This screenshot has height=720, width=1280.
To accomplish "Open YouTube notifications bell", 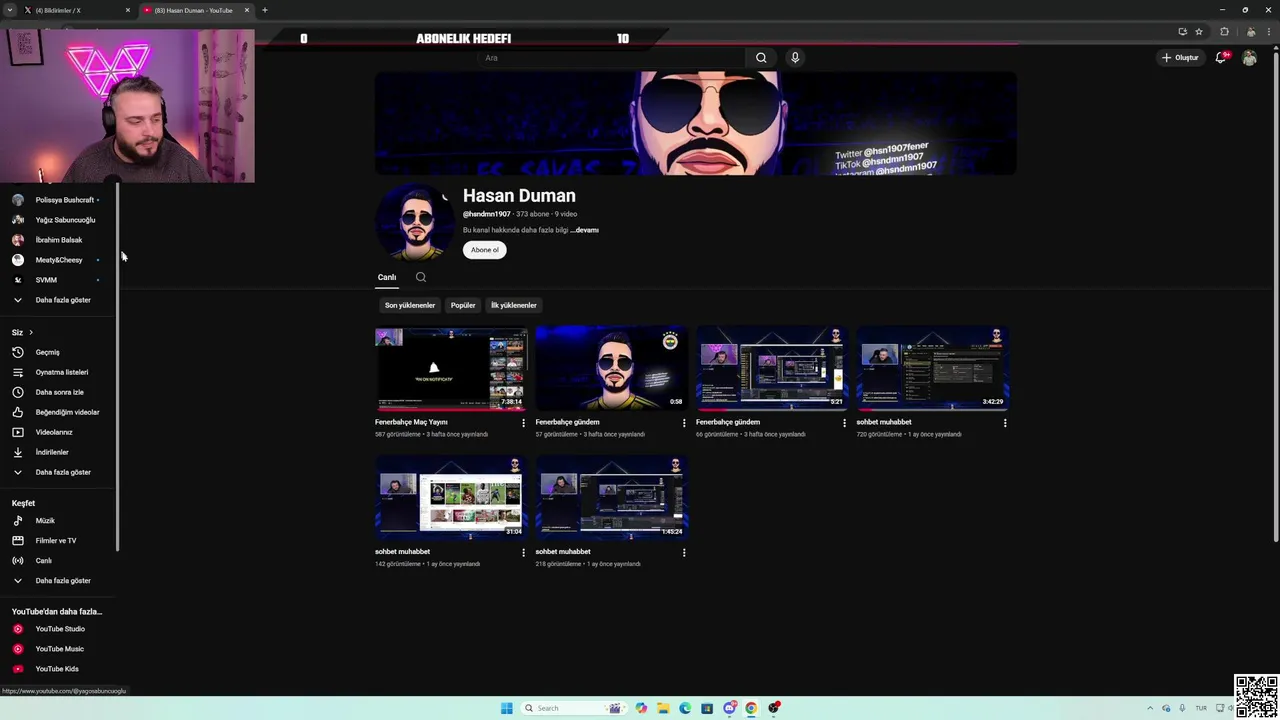I will tap(1220, 58).
